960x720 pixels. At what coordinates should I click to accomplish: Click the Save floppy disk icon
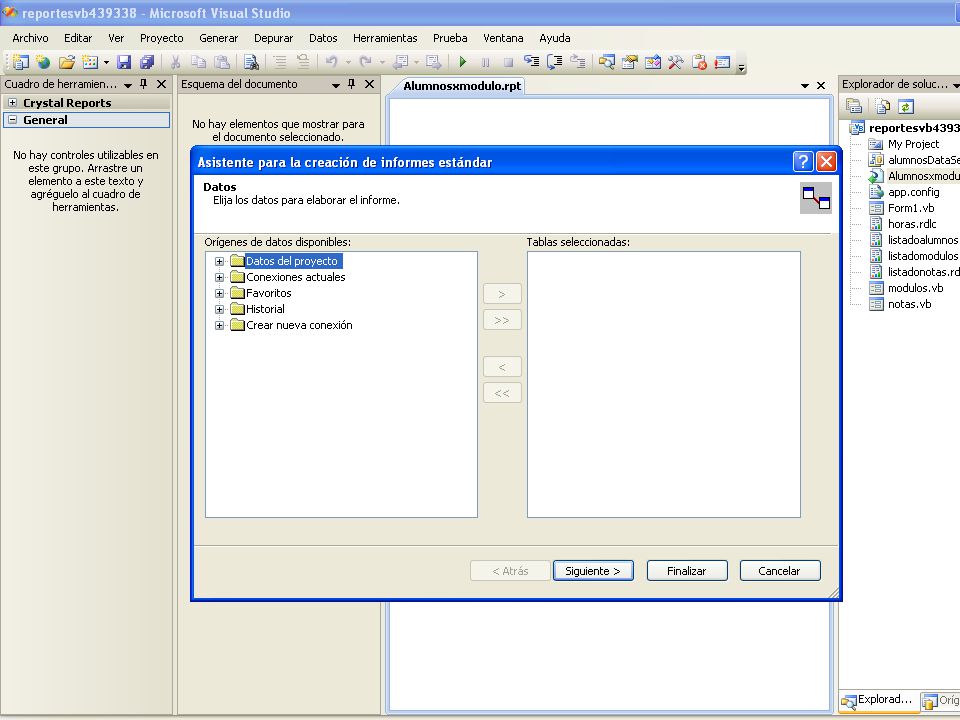click(124, 62)
